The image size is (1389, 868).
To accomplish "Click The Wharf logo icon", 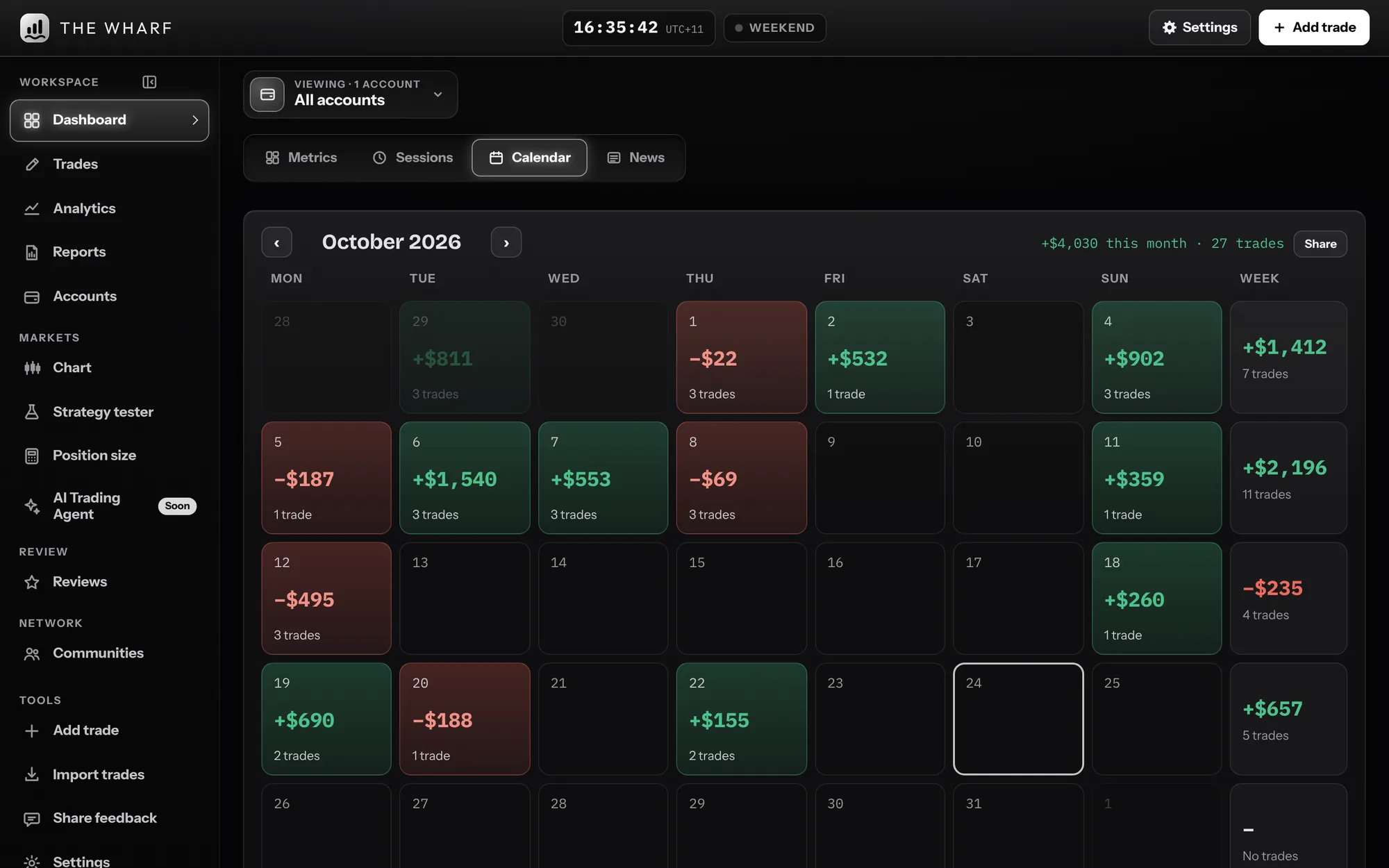I will click(34, 28).
